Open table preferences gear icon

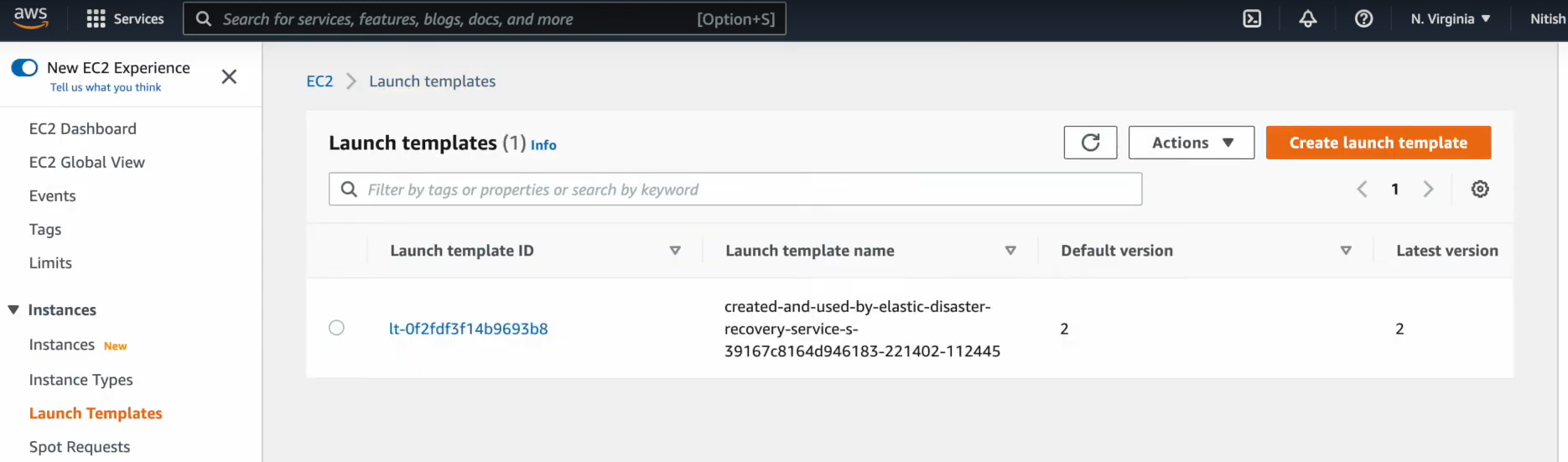pyautogui.click(x=1480, y=189)
